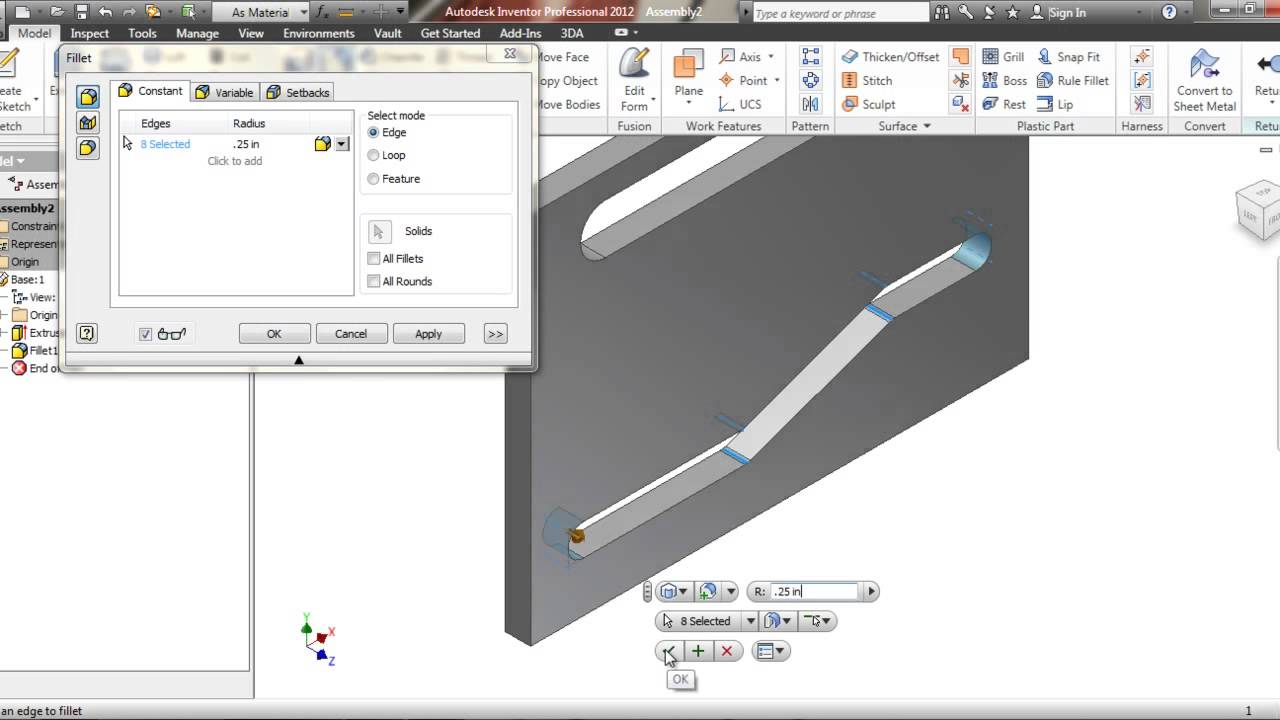The image size is (1280, 720).
Task: Click the UCS work feature tool
Action: click(739, 104)
